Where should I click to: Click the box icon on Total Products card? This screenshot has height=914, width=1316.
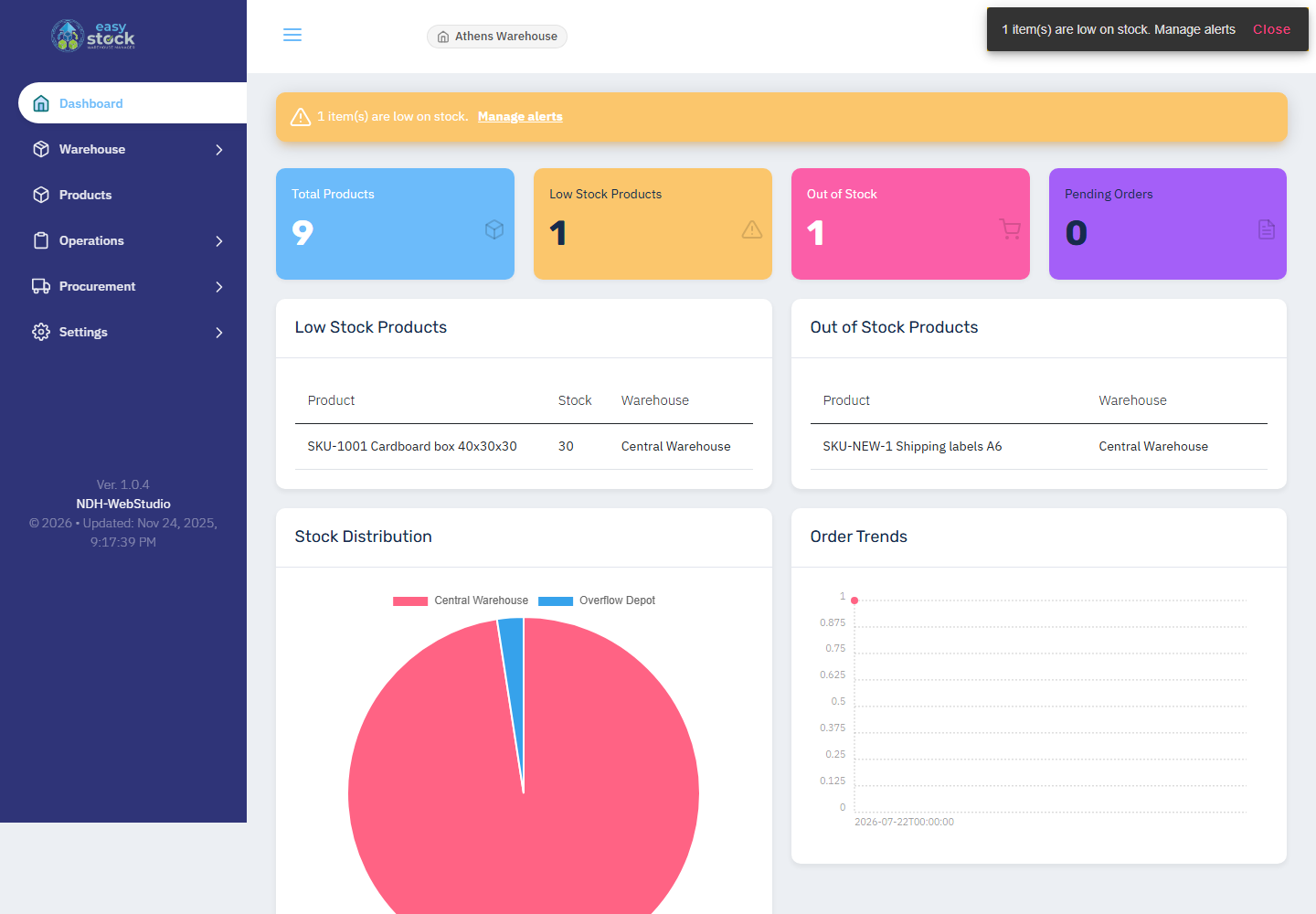click(x=494, y=229)
